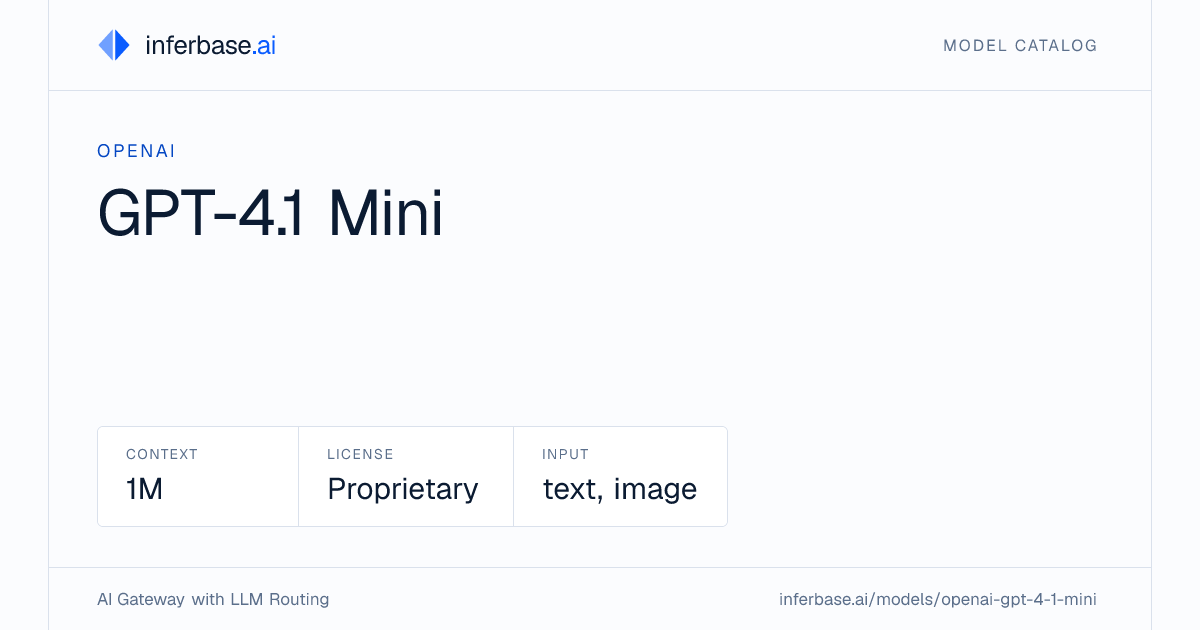Open the inferbase.ai brand name text
This screenshot has width=1200, height=630.
tap(210, 45)
